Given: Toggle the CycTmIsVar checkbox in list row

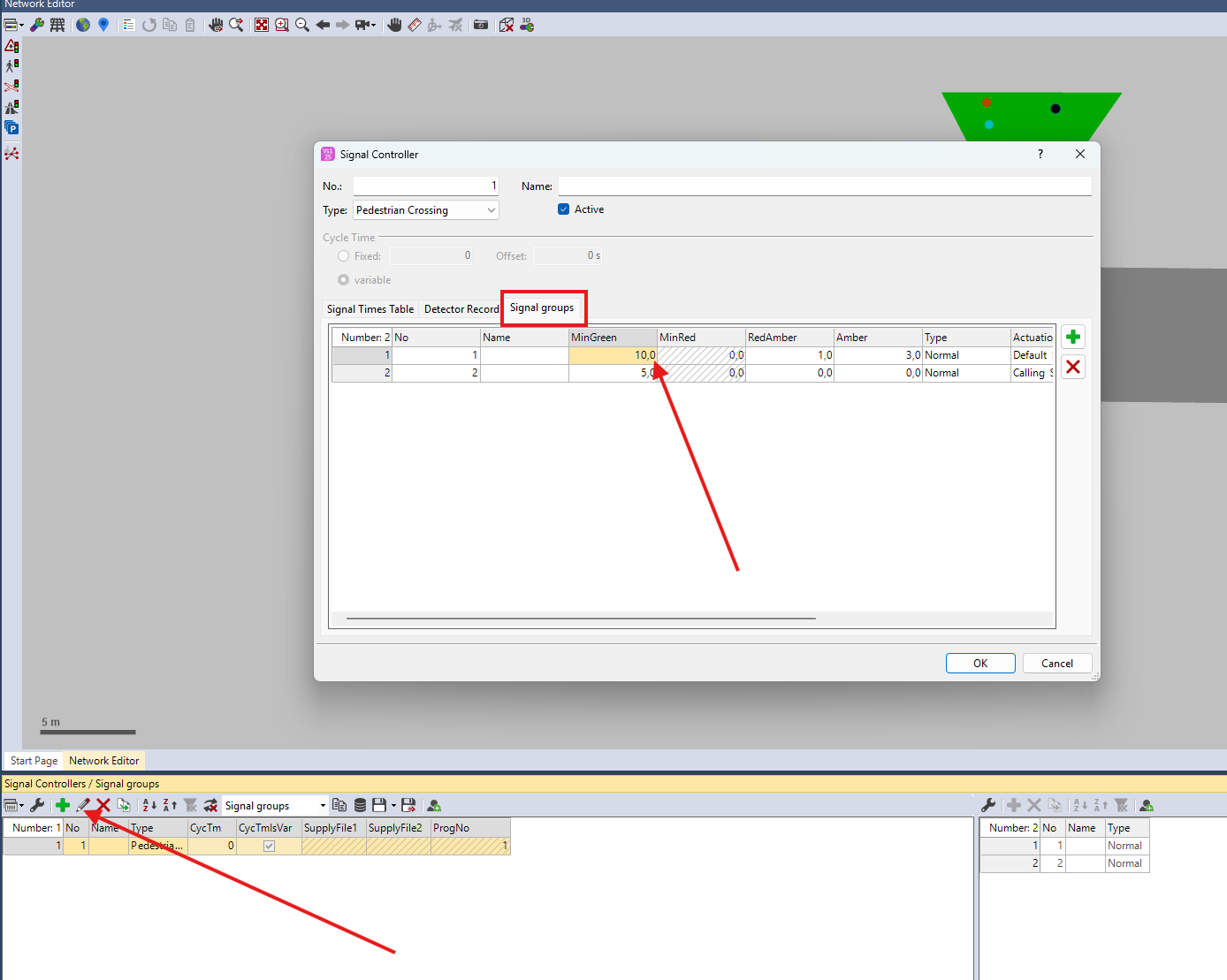Looking at the screenshot, I should [x=269, y=846].
